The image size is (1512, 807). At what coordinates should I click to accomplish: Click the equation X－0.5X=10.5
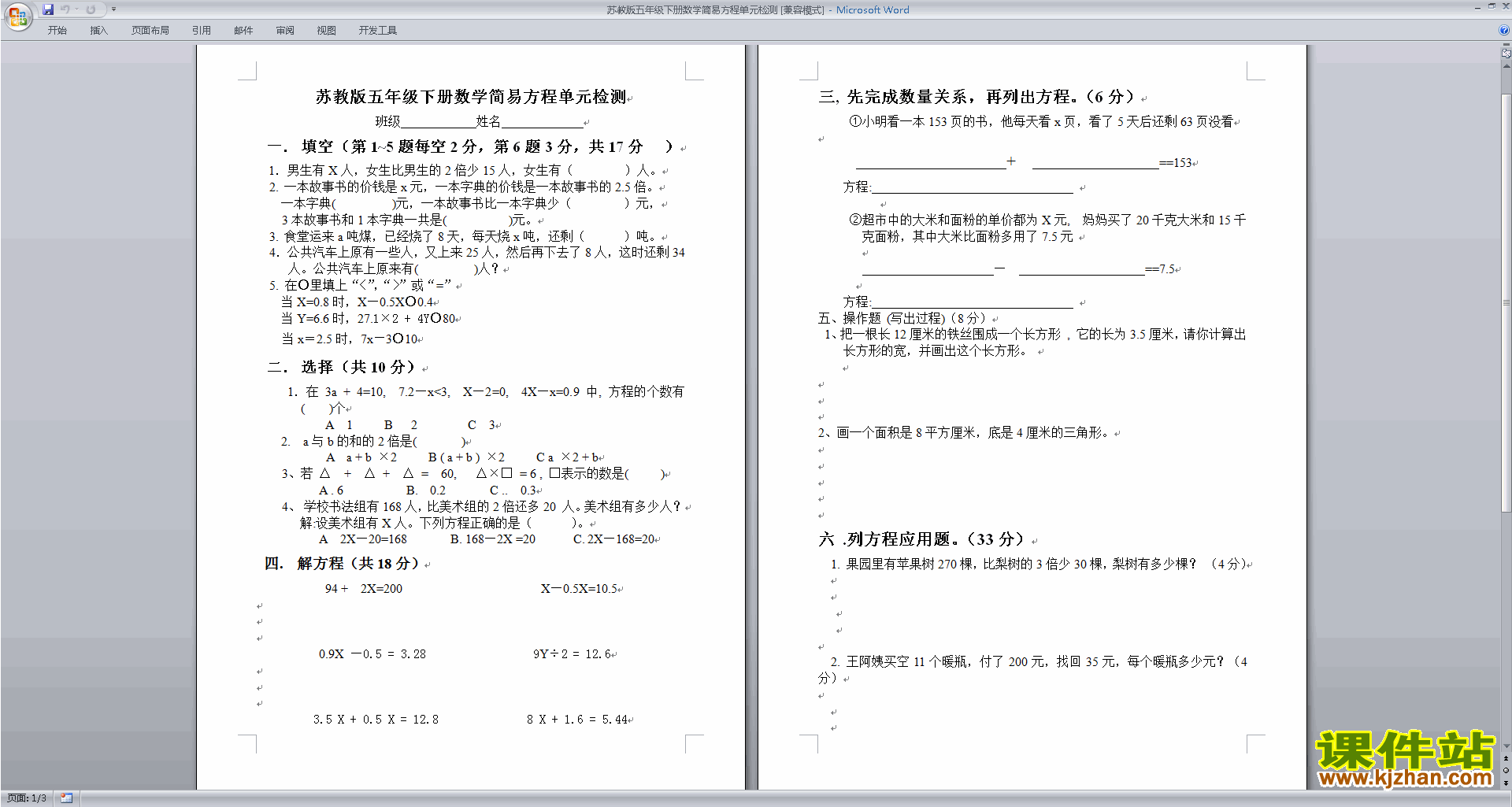pyautogui.click(x=580, y=589)
